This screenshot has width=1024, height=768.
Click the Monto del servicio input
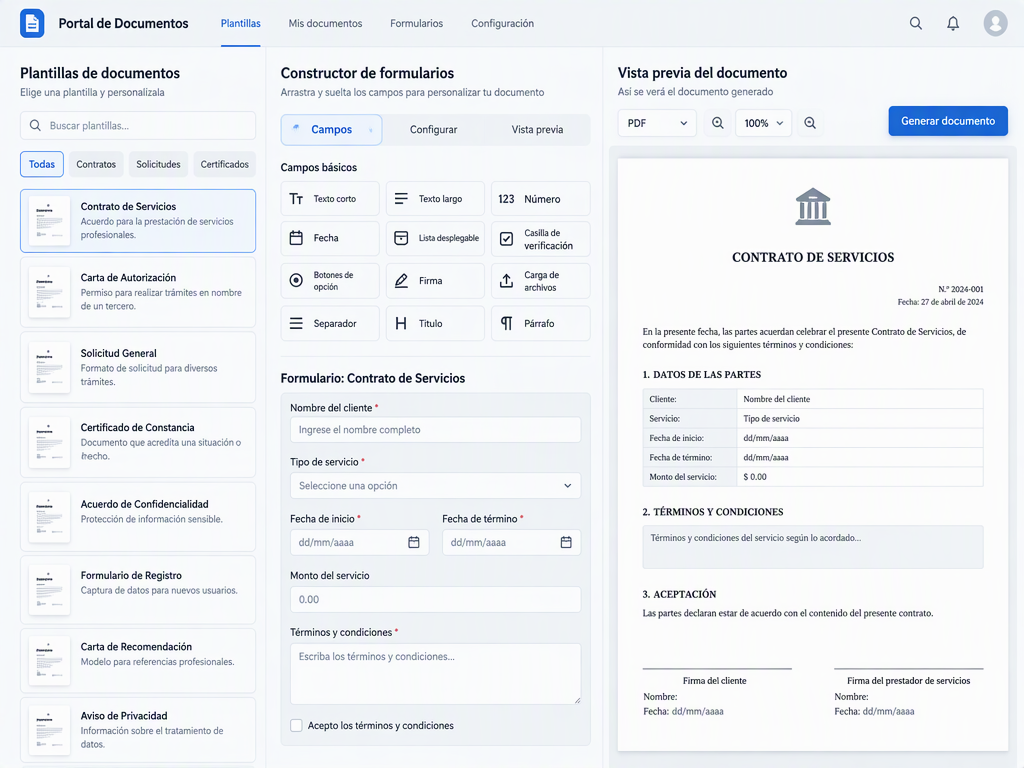point(435,600)
